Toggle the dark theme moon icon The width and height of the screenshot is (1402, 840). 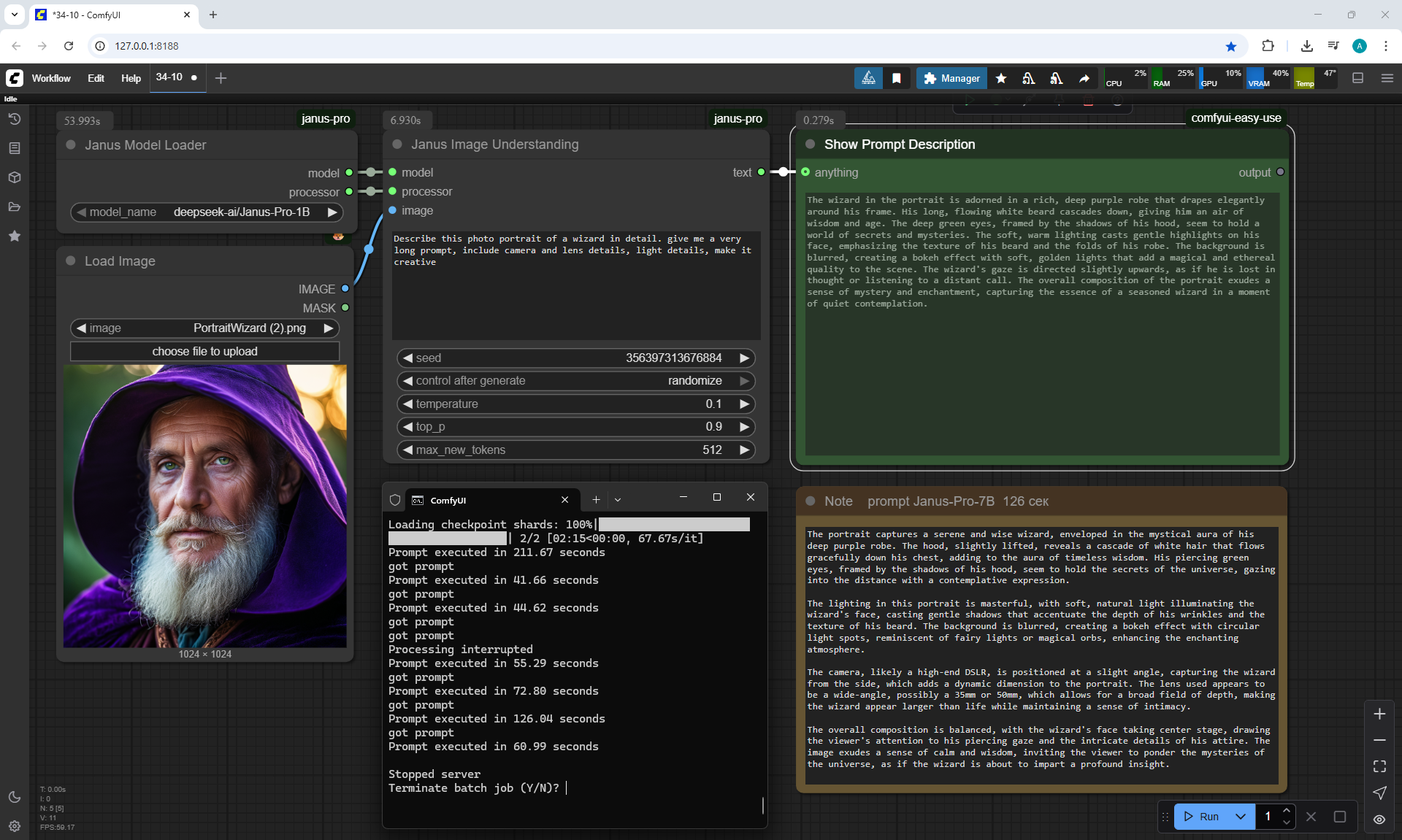14,797
